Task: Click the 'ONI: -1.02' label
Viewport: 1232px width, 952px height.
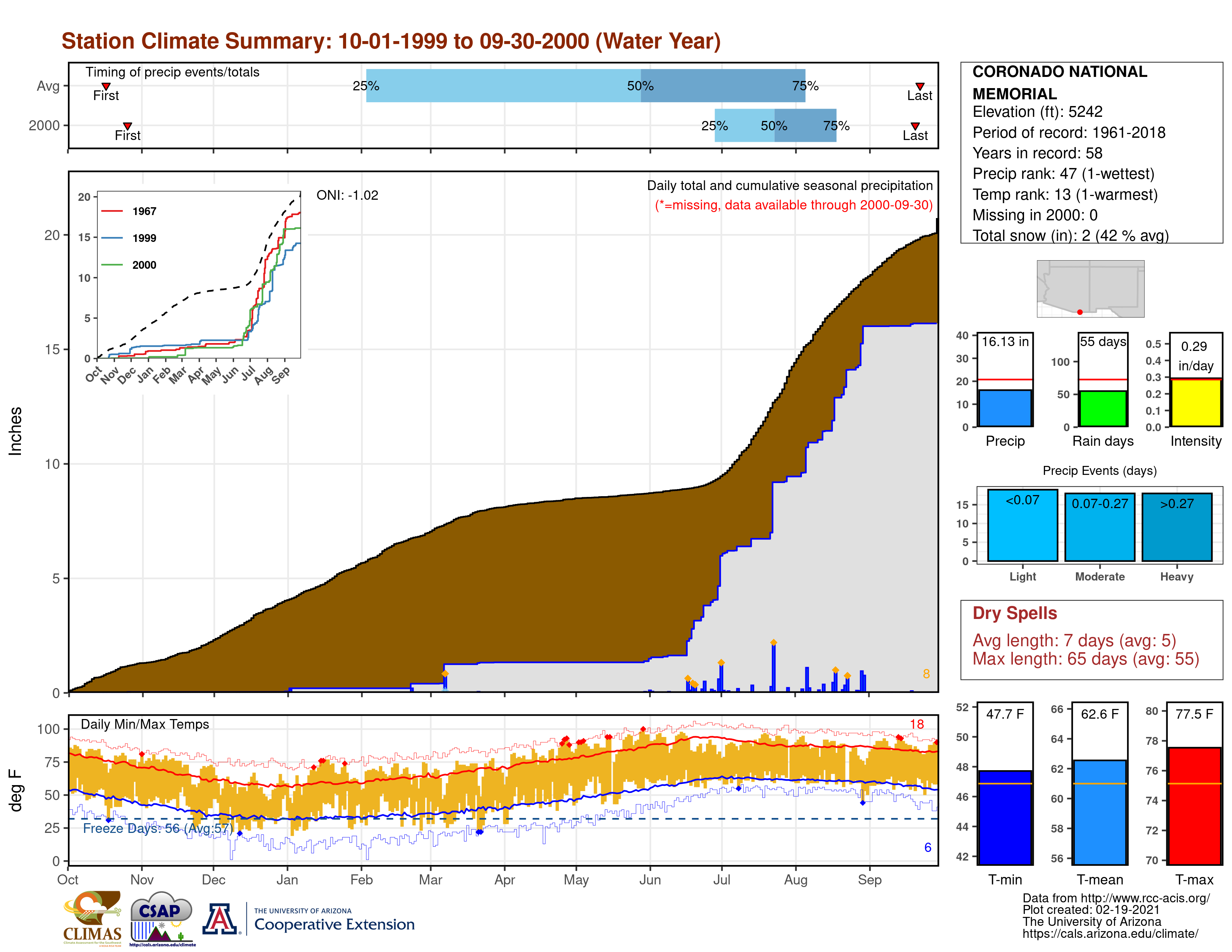Action: 347,195
